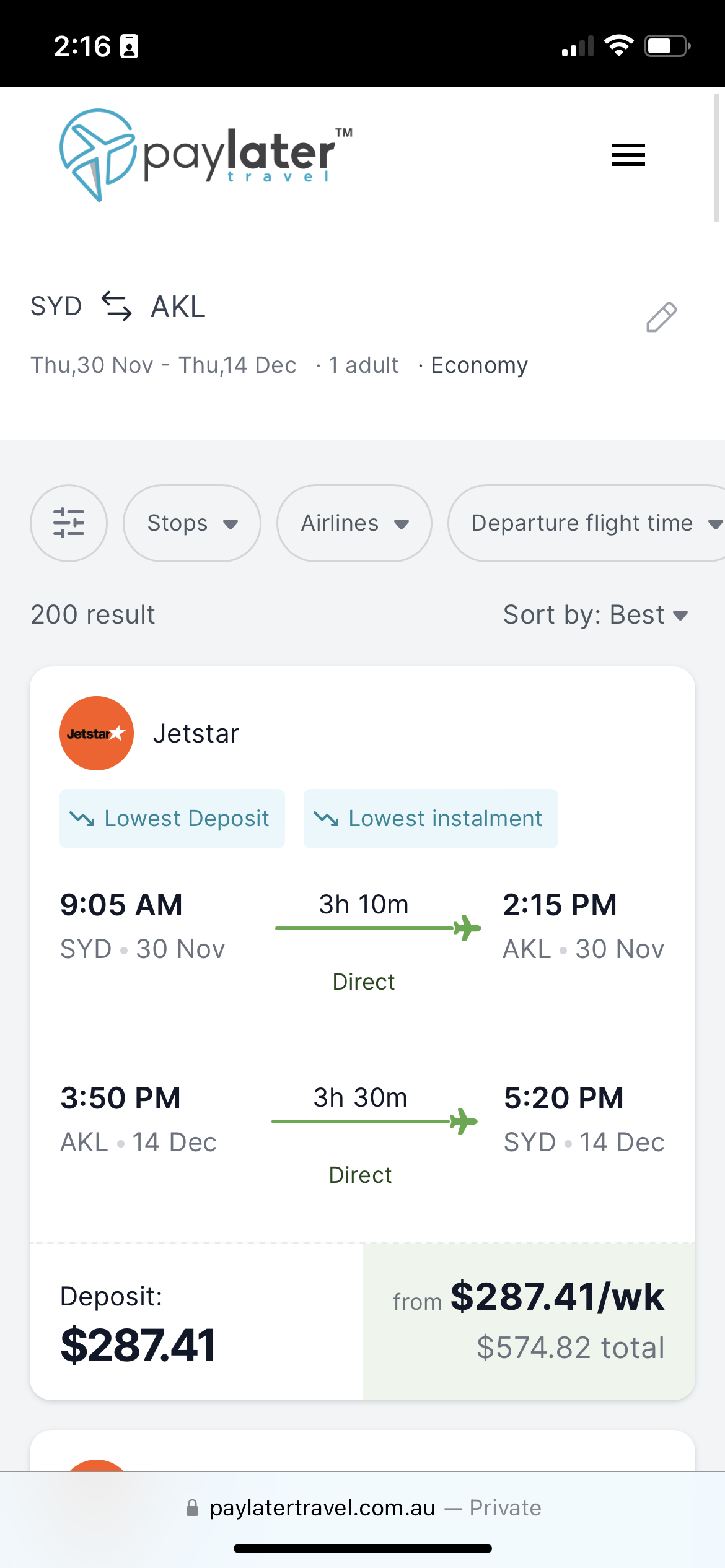Tap the battery status icon

(667, 46)
